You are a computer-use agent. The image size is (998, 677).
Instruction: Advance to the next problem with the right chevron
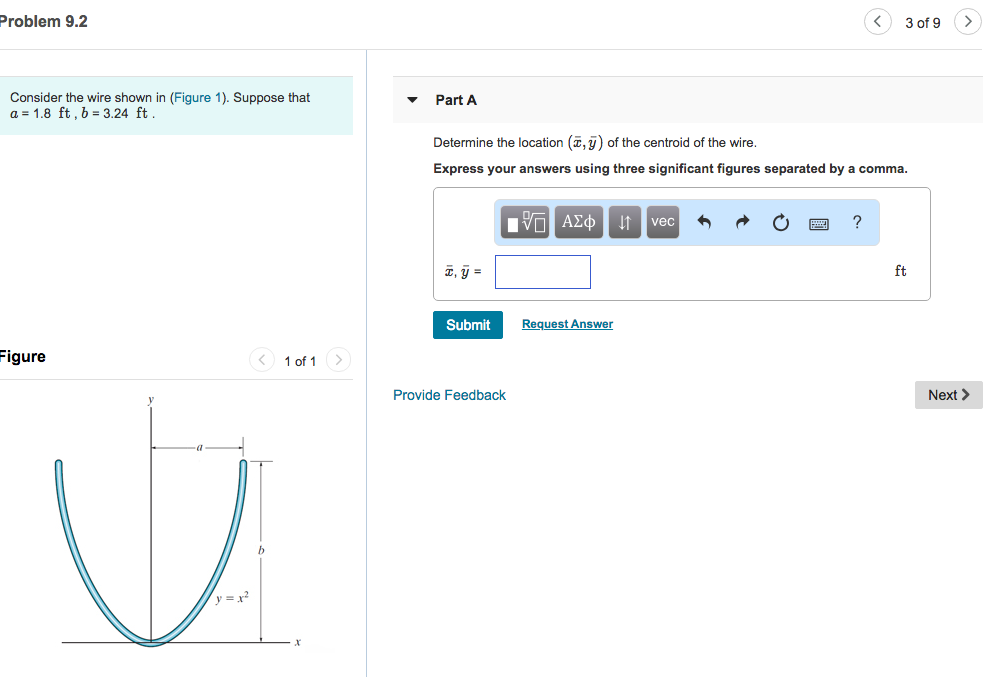coord(966,21)
